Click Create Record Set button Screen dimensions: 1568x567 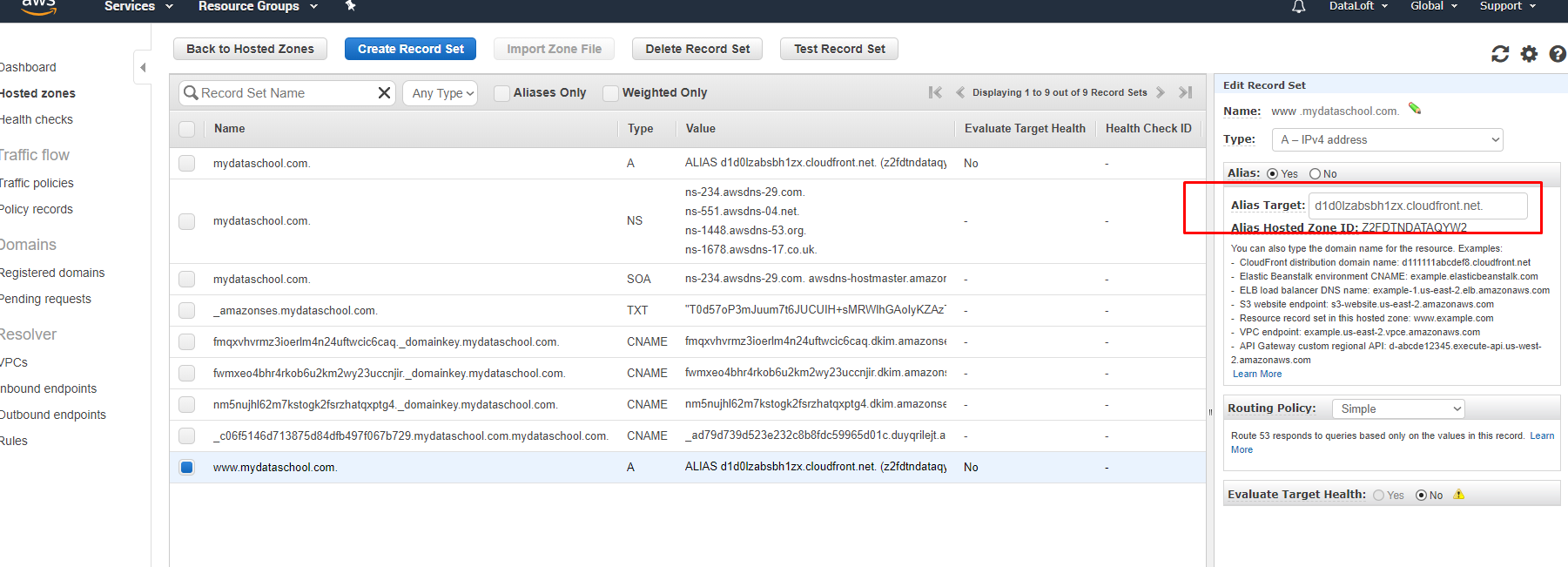click(x=411, y=49)
